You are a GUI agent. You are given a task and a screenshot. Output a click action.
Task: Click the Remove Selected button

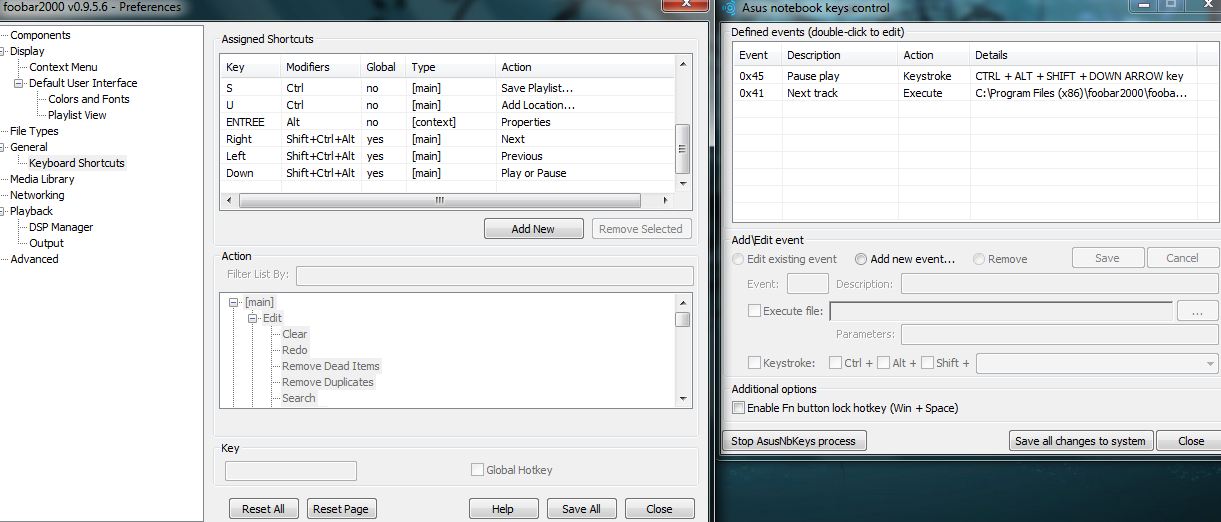(640, 229)
